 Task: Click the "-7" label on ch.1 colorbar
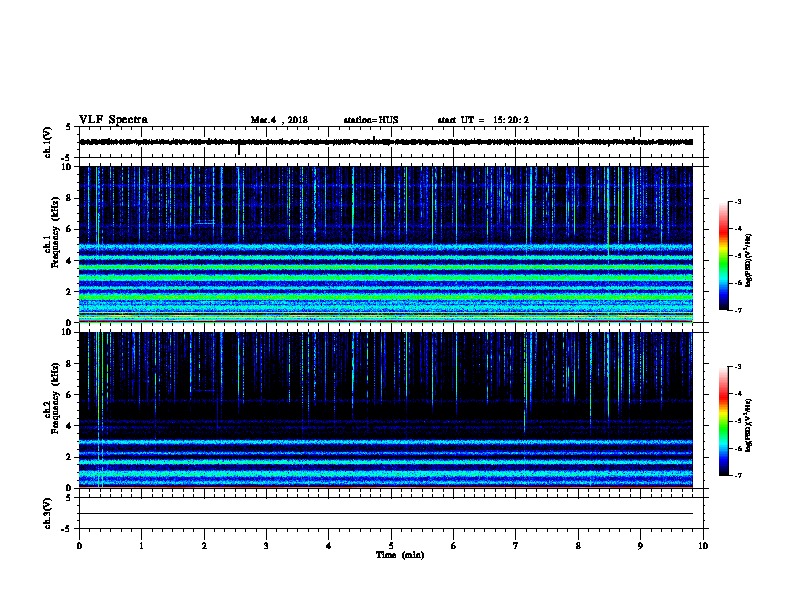737,310
